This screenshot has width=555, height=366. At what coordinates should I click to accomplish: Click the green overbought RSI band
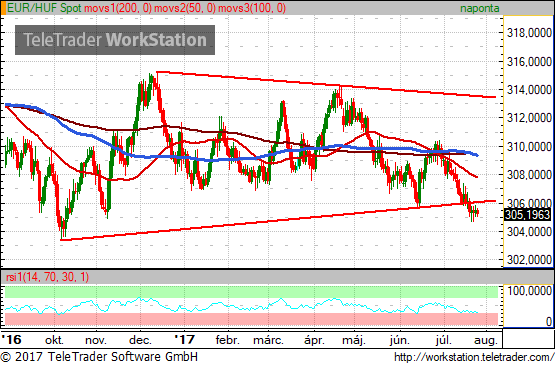point(251,292)
